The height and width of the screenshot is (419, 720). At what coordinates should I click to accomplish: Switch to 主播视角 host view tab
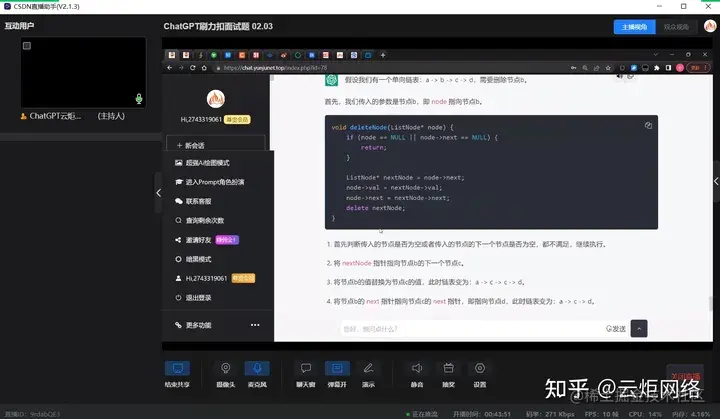[x=635, y=27]
